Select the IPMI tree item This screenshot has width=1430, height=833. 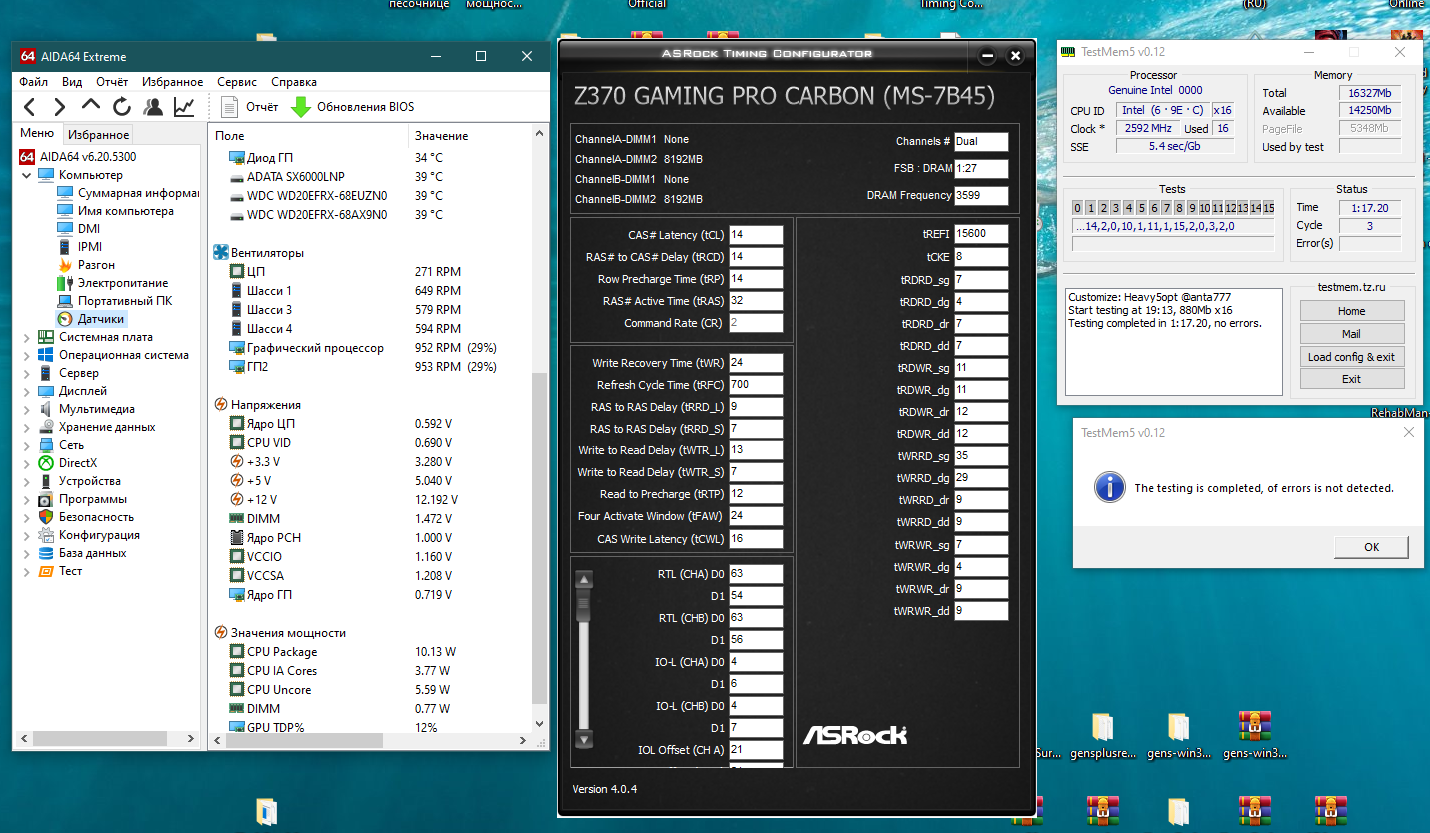click(x=79, y=247)
